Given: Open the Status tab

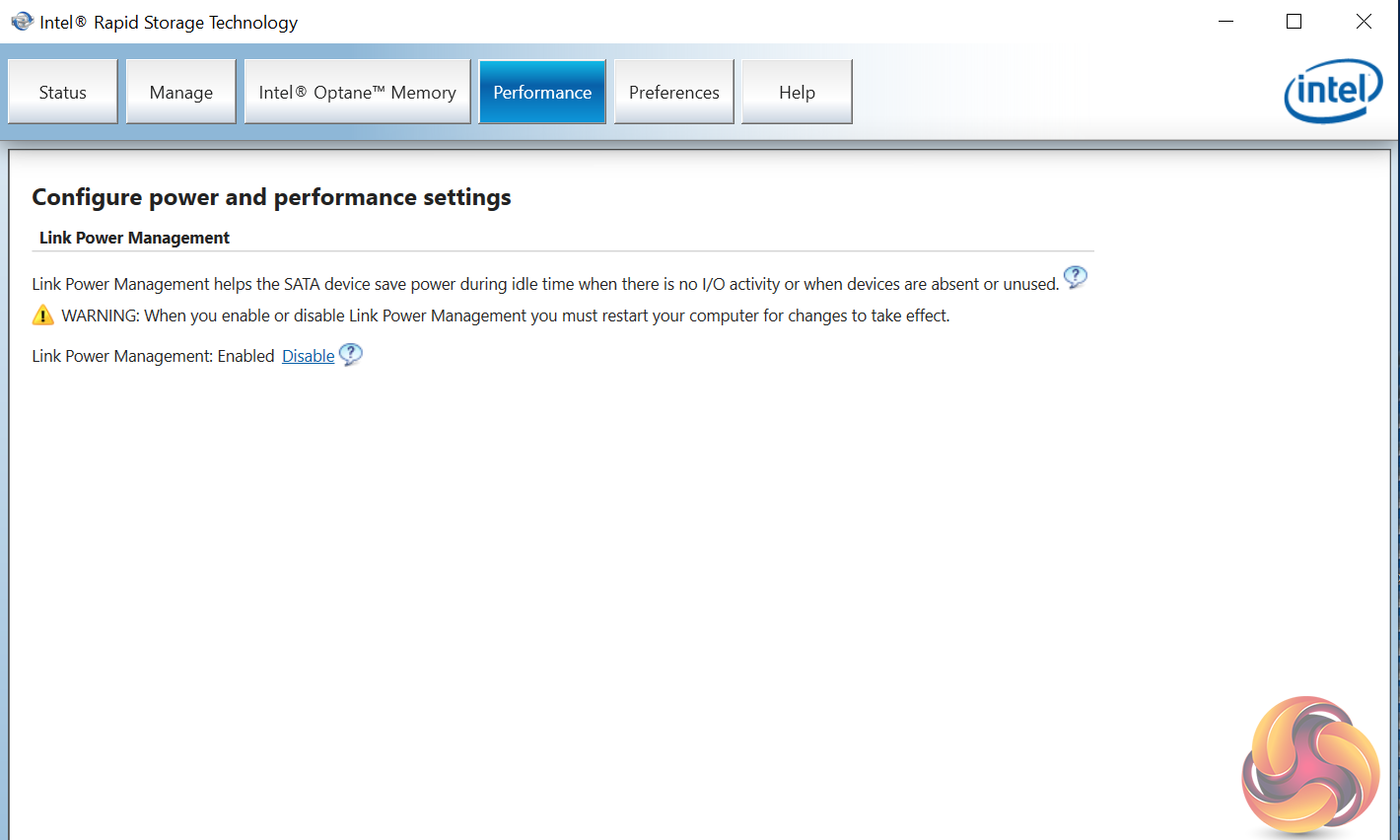Looking at the screenshot, I should point(63,92).
